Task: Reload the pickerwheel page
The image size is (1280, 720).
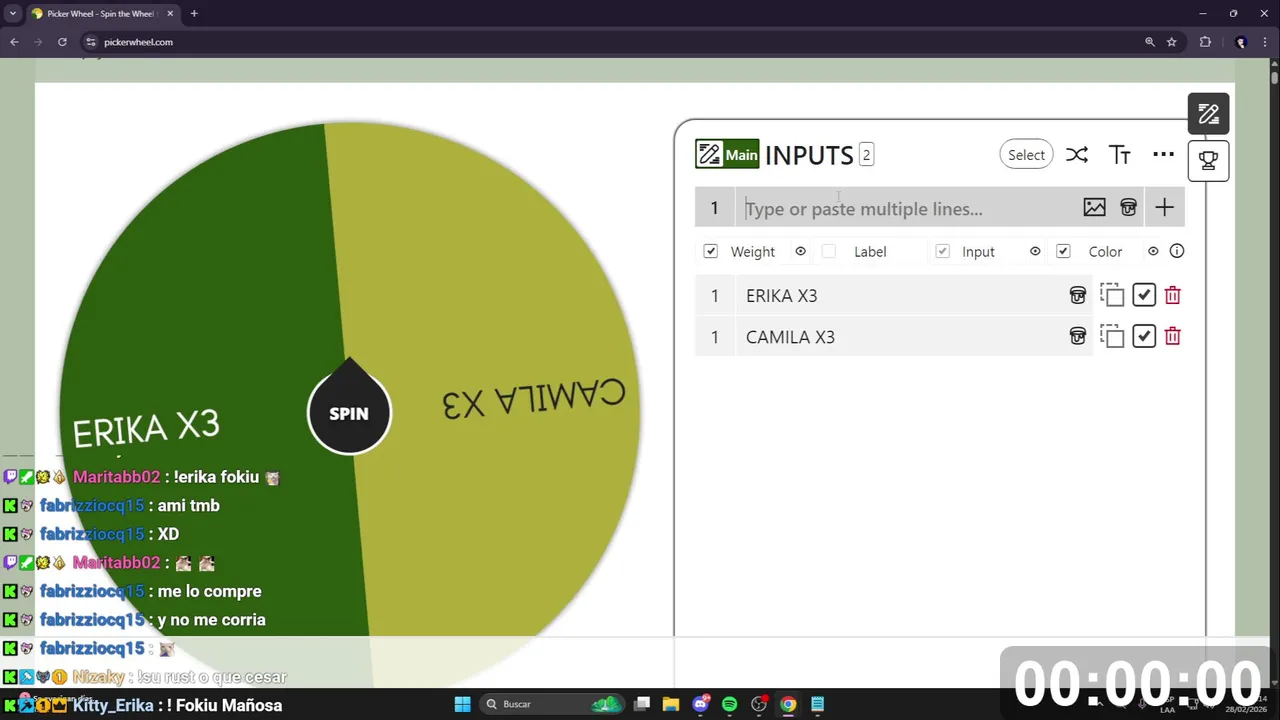Action: tap(62, 42)
